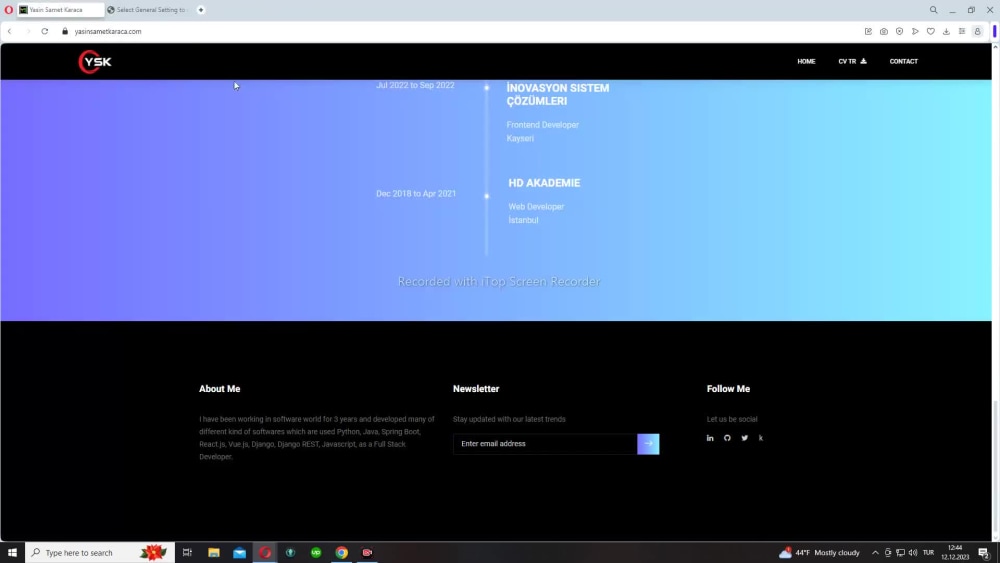
Task: Open Upwork app on taskbar
Action: (x=316, y=553)
